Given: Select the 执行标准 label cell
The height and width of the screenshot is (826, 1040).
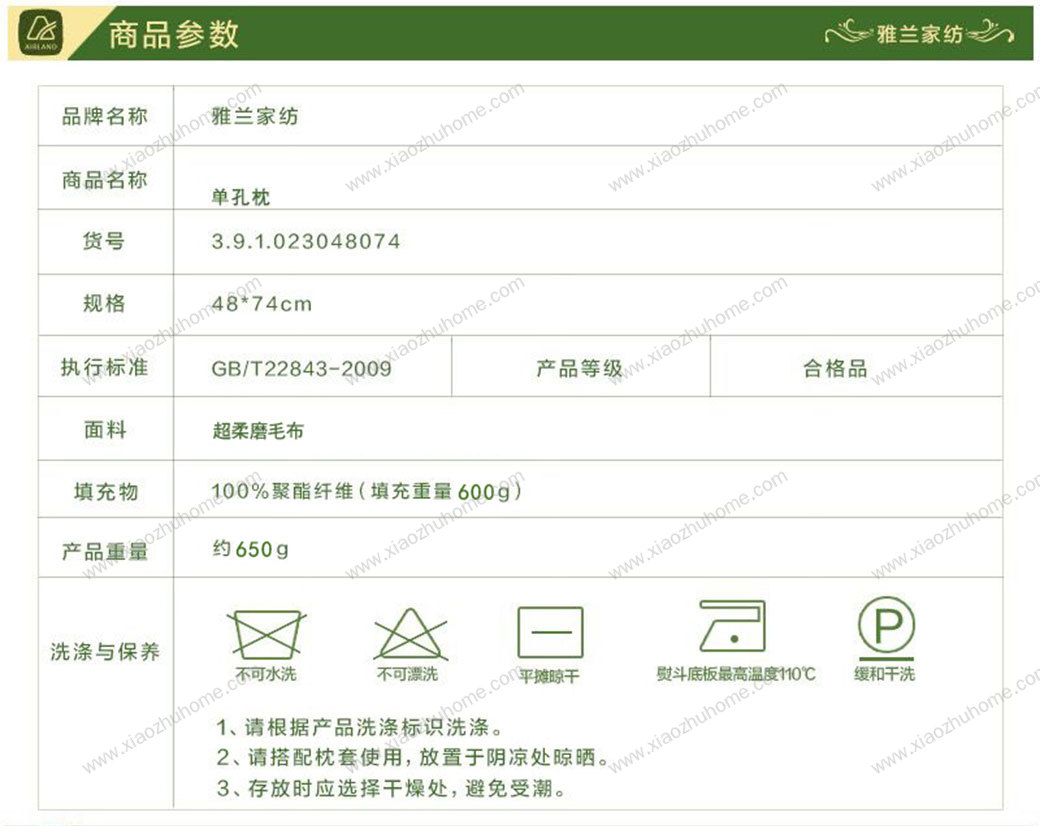Looking at the screenshot, I should (105, 366).
